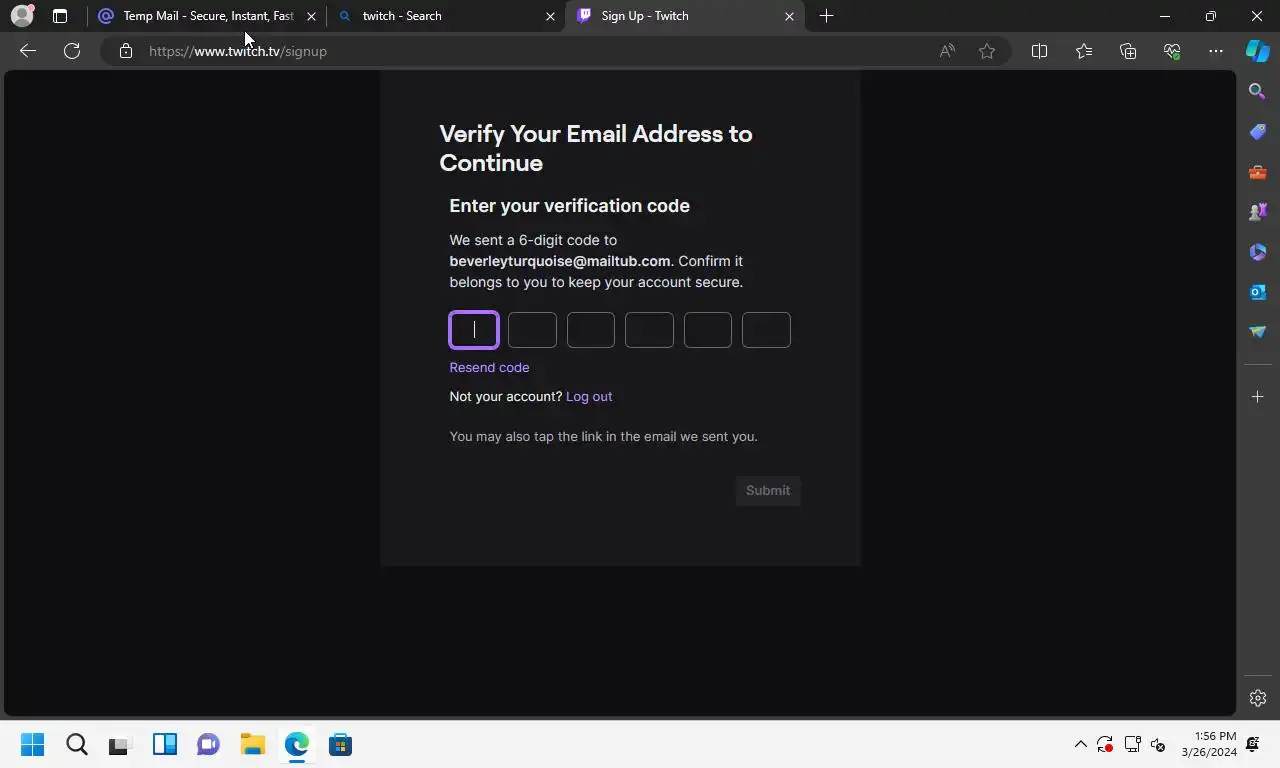Screen dimensions: 1280x768
Task: Select fourth verification code digit box
Action: pyautogui.click(x=649, y=330)
